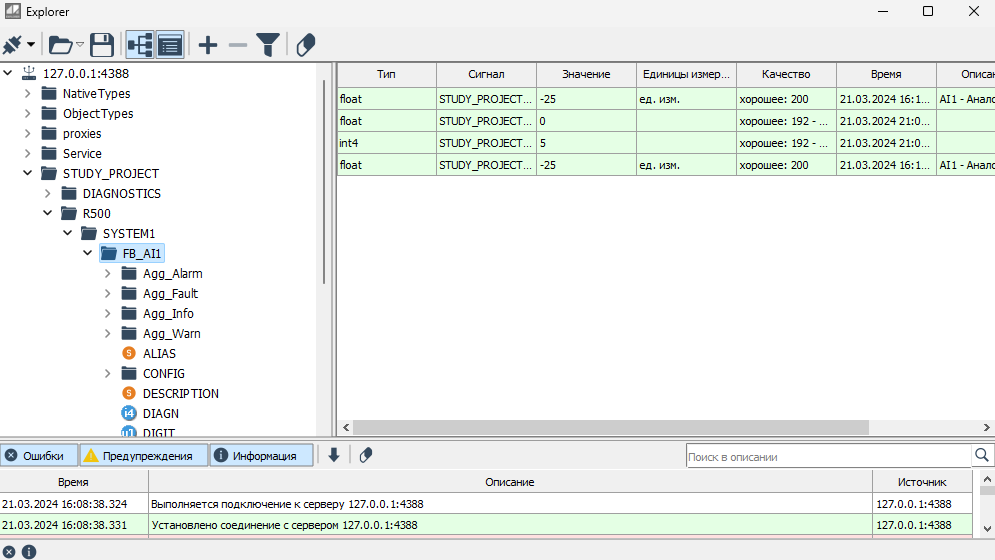Click the search magnifier icon
The image size is (995, 560).
coord(983,456)
